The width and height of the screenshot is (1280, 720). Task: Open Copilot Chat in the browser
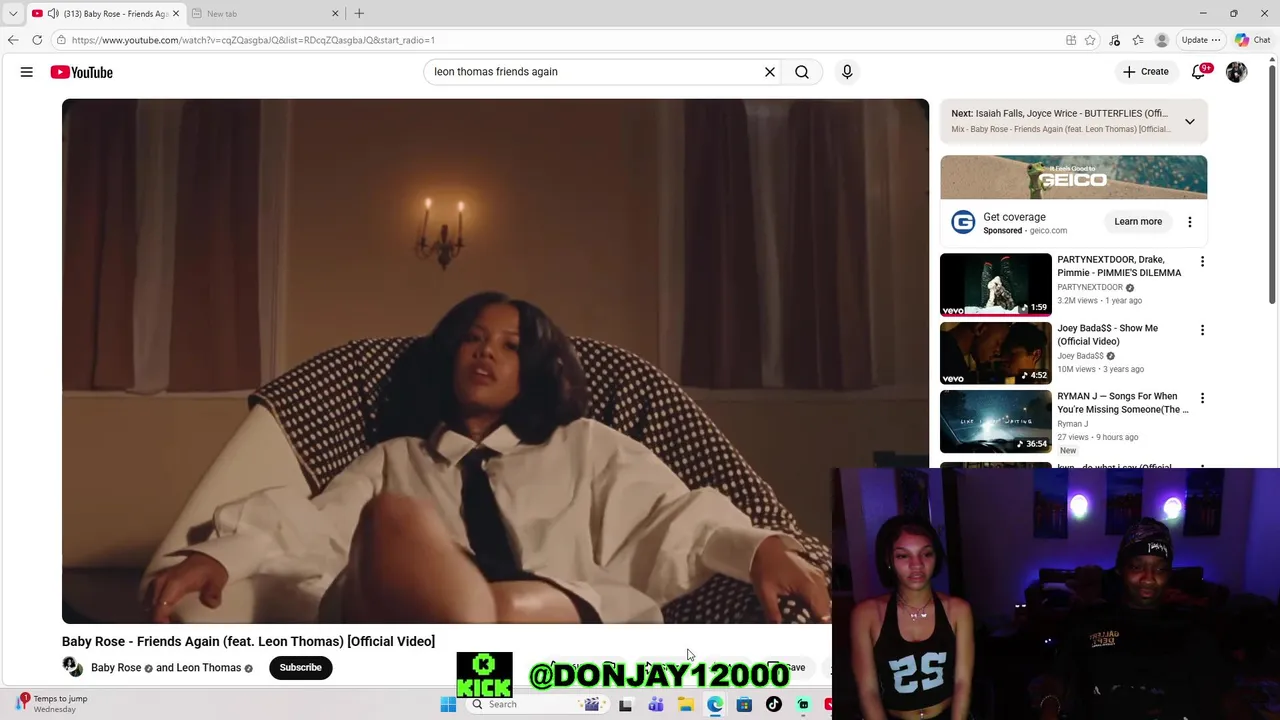pos(1253,40)
